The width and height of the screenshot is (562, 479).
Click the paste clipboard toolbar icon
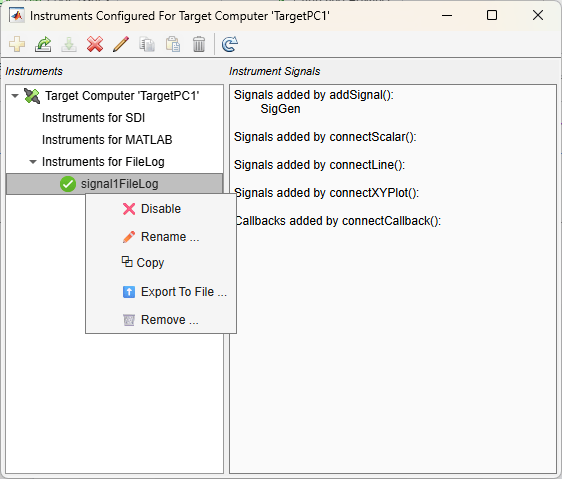[x=173, y=44]
